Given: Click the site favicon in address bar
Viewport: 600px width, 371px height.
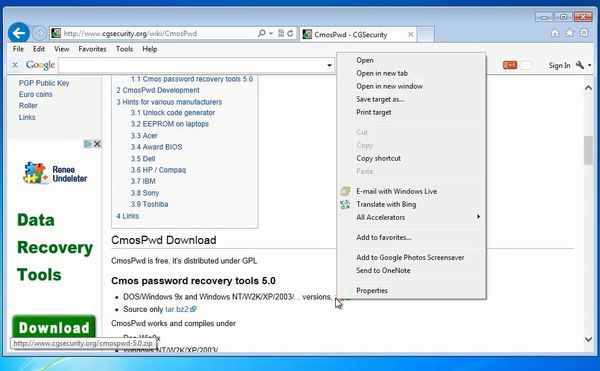Looking at the screenshot, I should click(56, 33).
